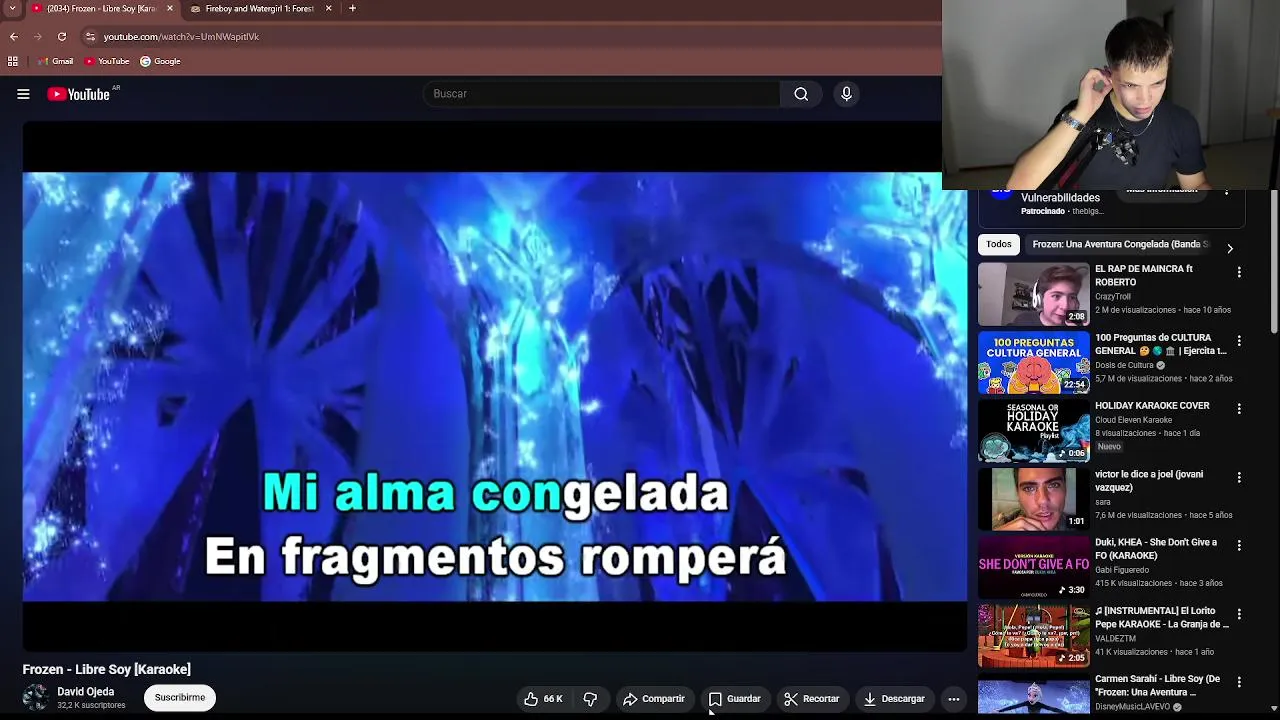Open options for Duki, KHEA karaoke

point(1239,546)
